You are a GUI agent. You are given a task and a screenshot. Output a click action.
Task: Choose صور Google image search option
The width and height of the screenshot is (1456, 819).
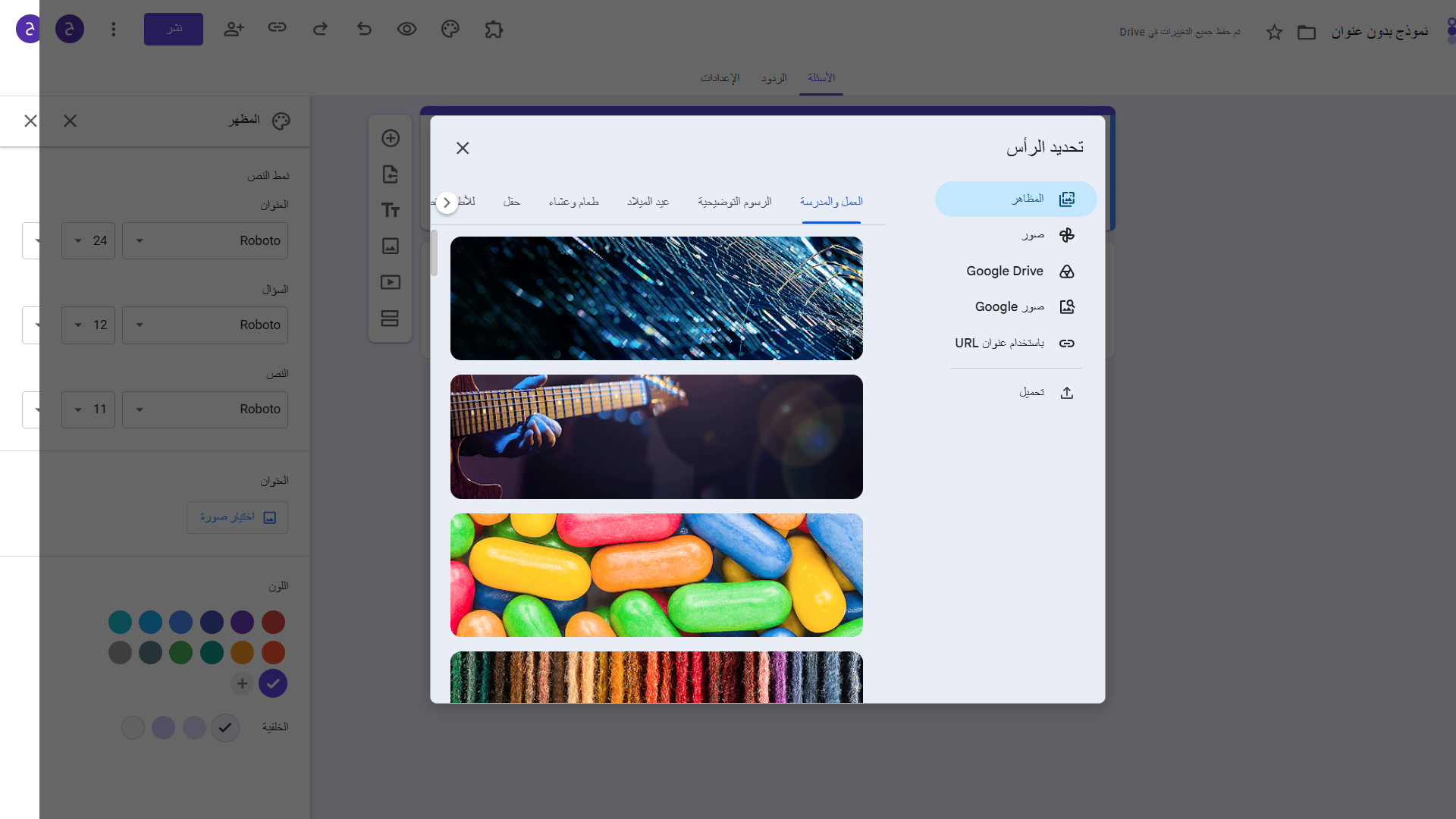click(x=1015, y=307)
